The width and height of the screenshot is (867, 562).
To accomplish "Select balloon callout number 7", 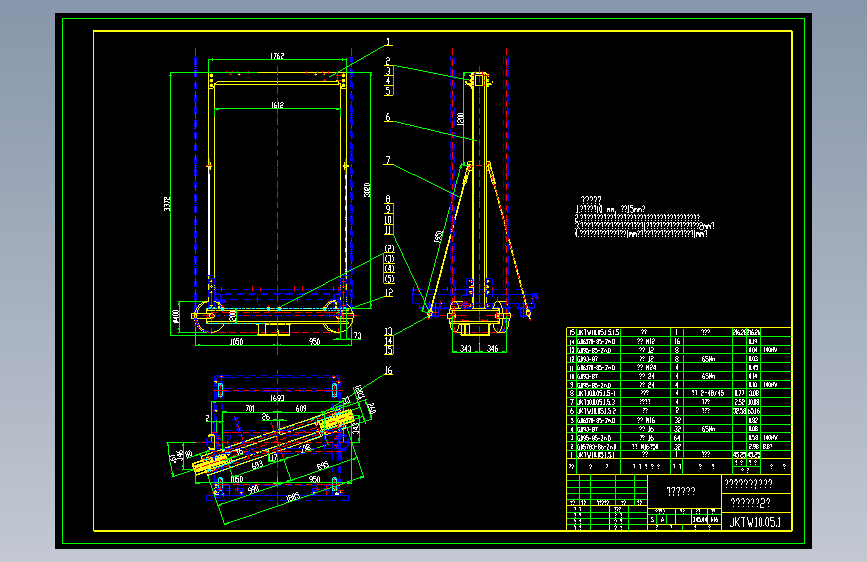I will pyautogui.click(x=388, y=160).
